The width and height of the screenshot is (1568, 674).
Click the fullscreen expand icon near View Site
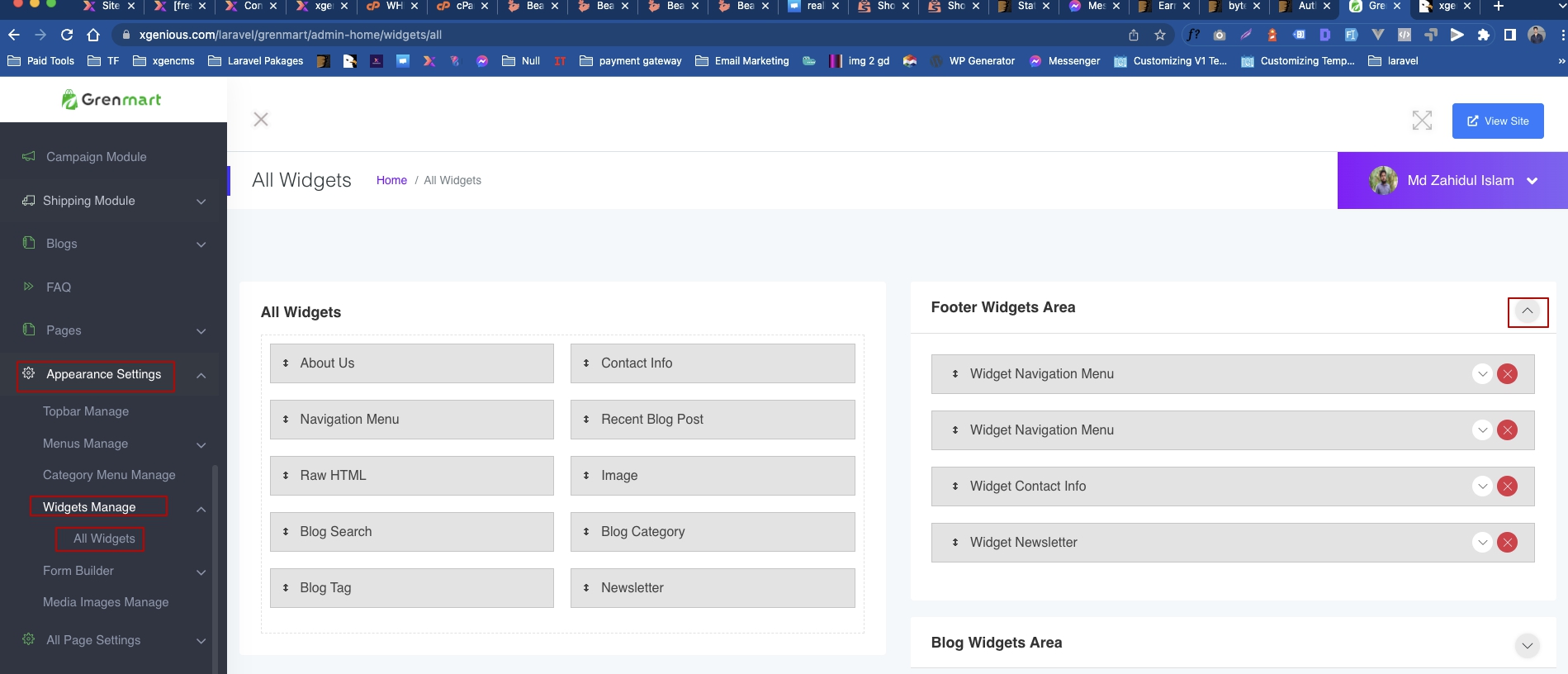pyautogui.click(x=1422, y=121)
